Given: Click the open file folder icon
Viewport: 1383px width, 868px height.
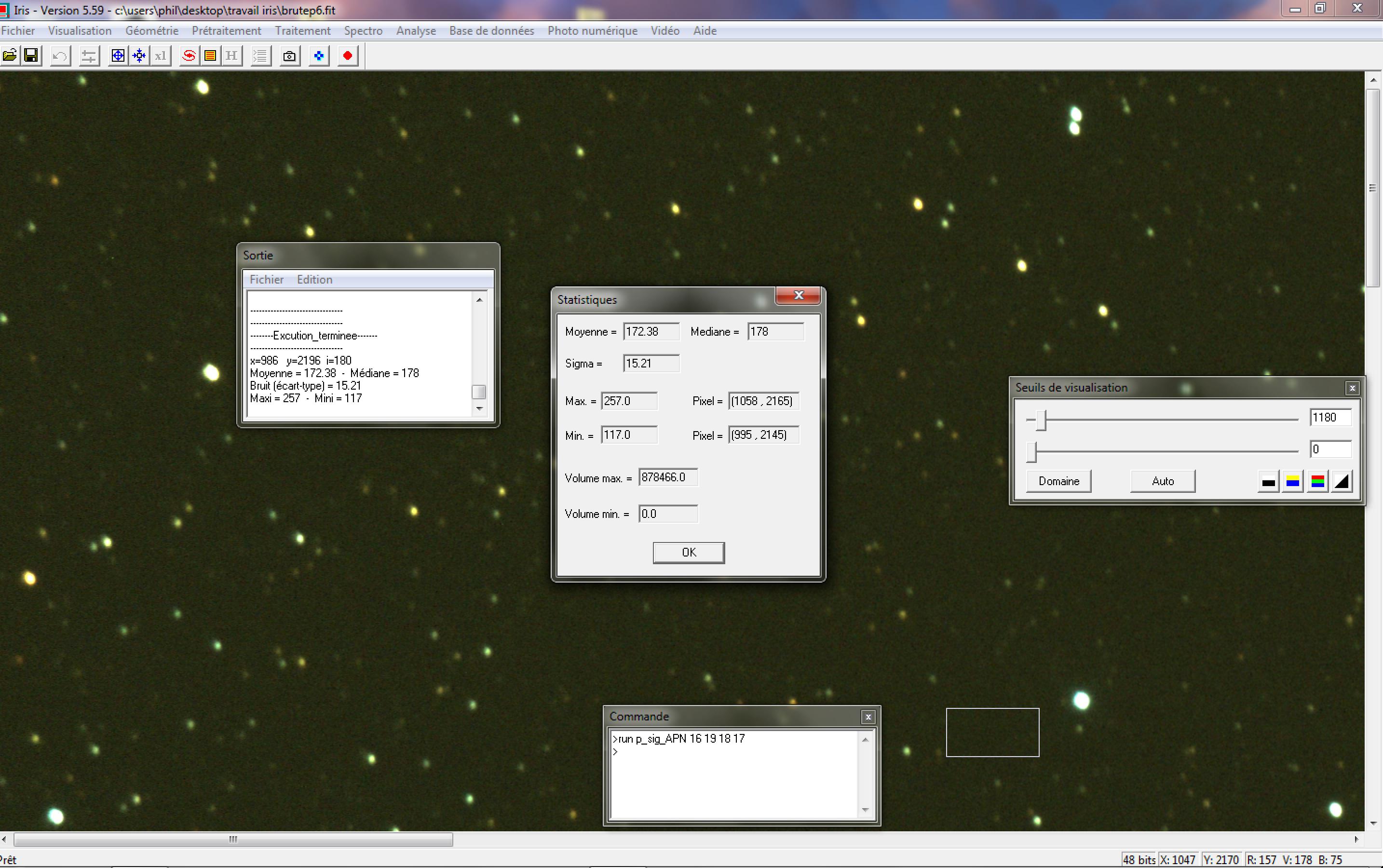Looking at the screenshot, I should point(10,55).
